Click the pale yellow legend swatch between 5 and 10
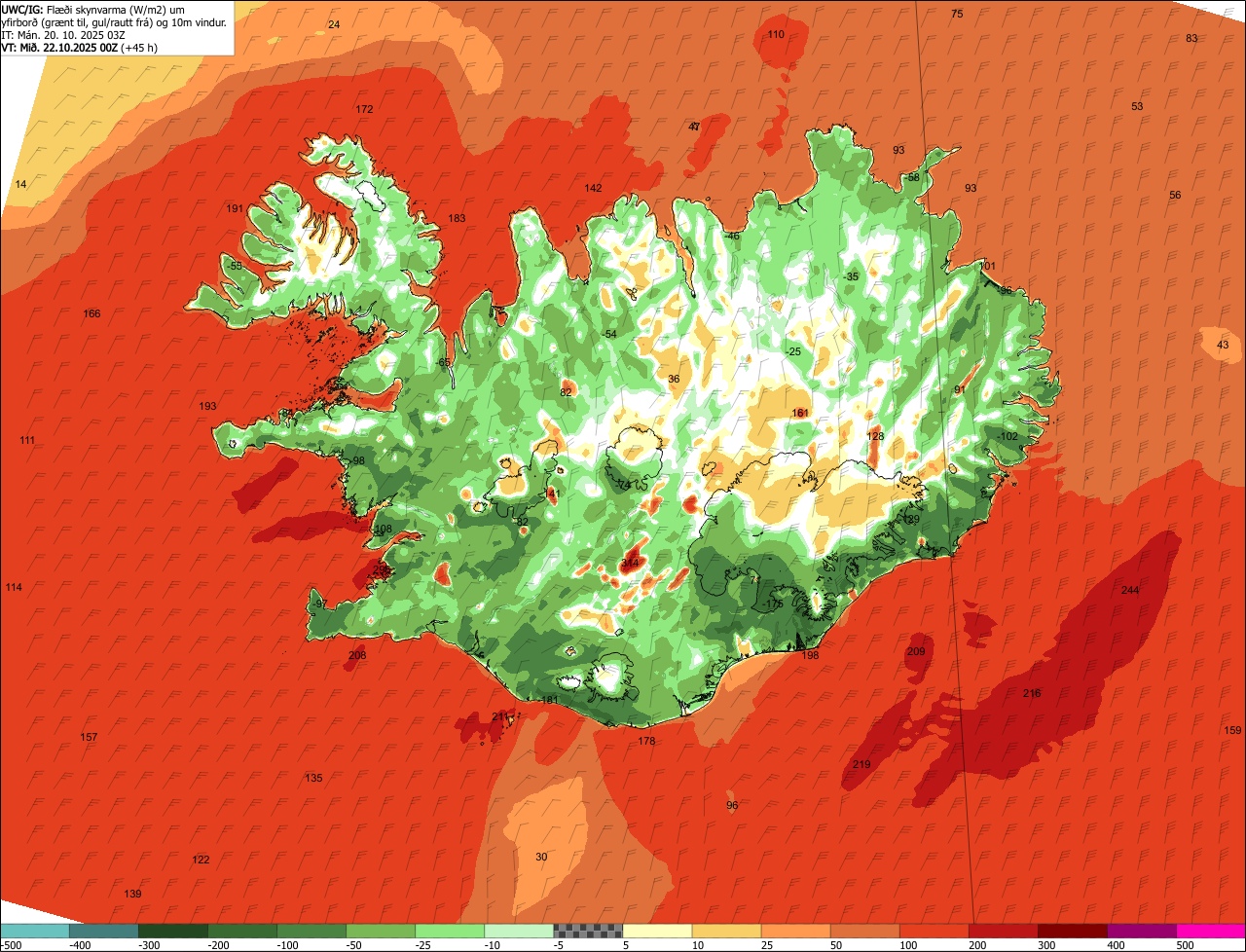Image resolution: width=1246 pixels, height=952 pixels. click(656, 931)
